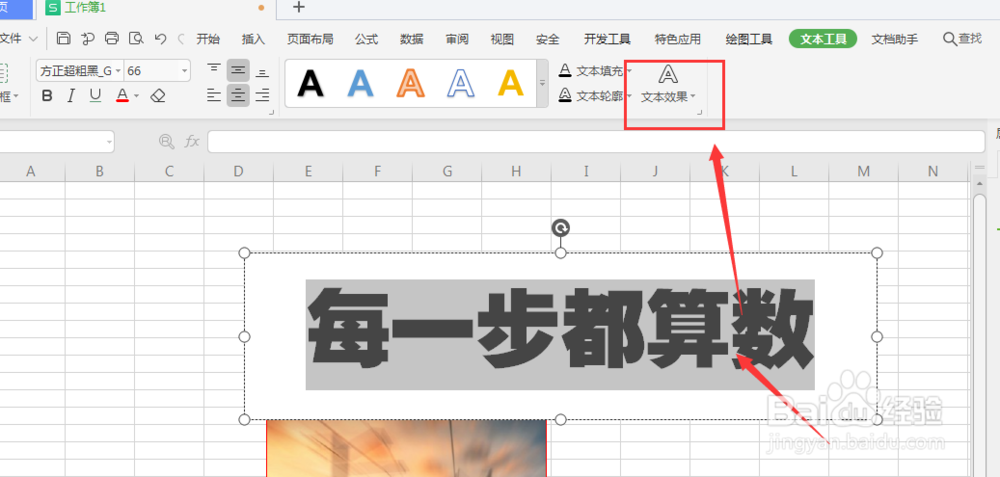
Task: Click the Undo arrow icon
Action: point(161,39)
